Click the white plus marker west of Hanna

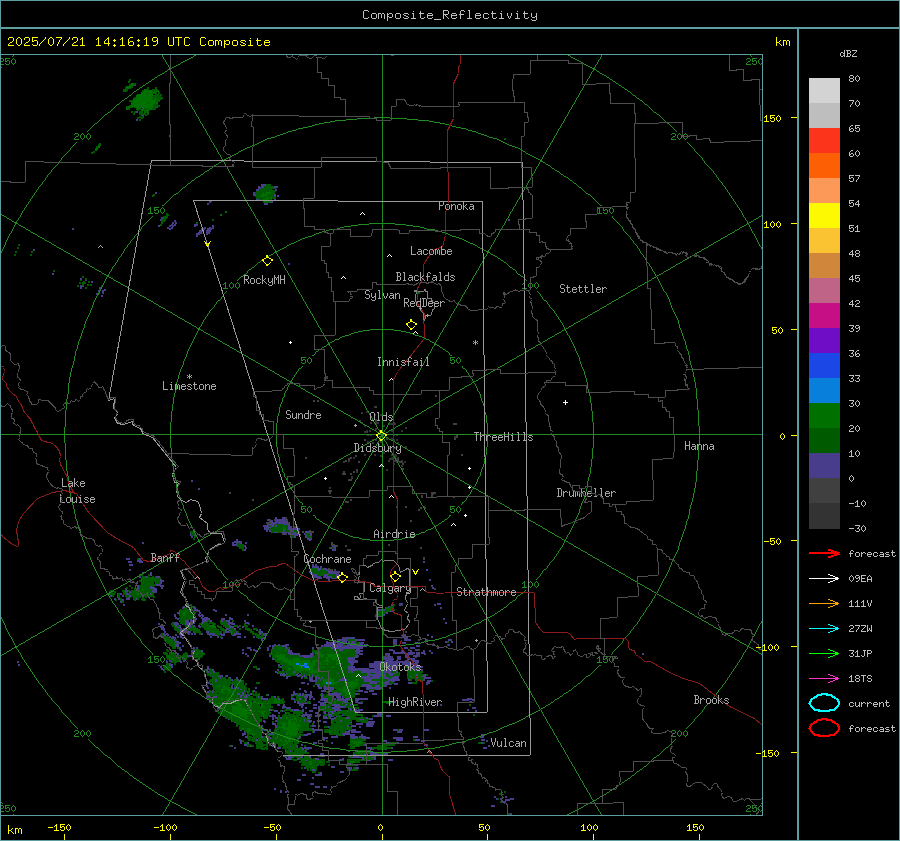click(565, 402)
